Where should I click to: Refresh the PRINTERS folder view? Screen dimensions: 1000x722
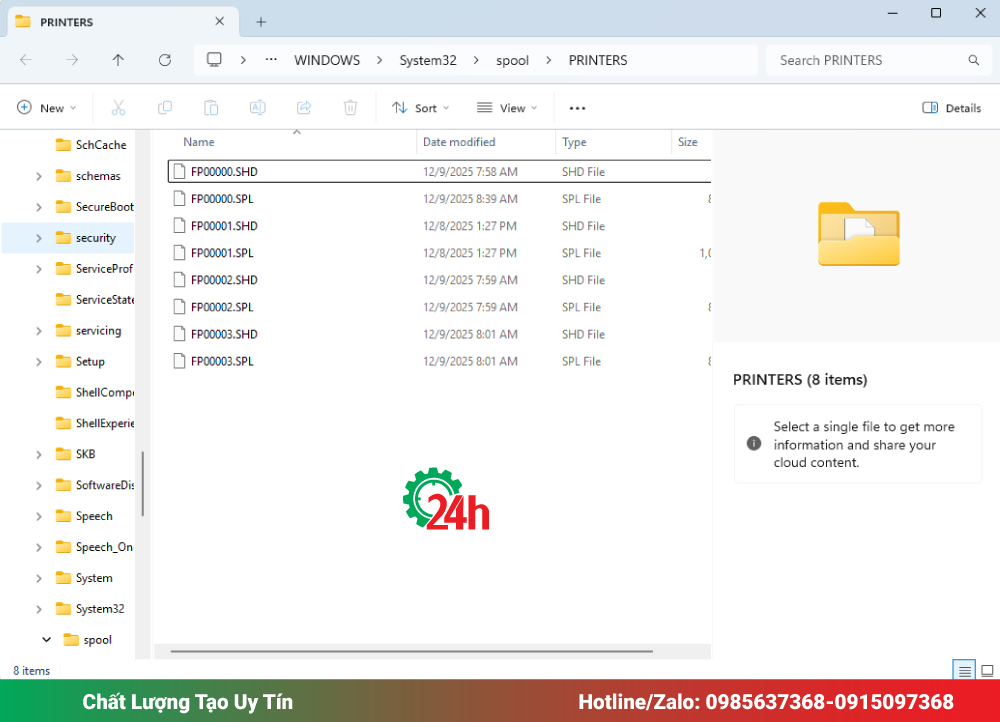click(165, 60)
